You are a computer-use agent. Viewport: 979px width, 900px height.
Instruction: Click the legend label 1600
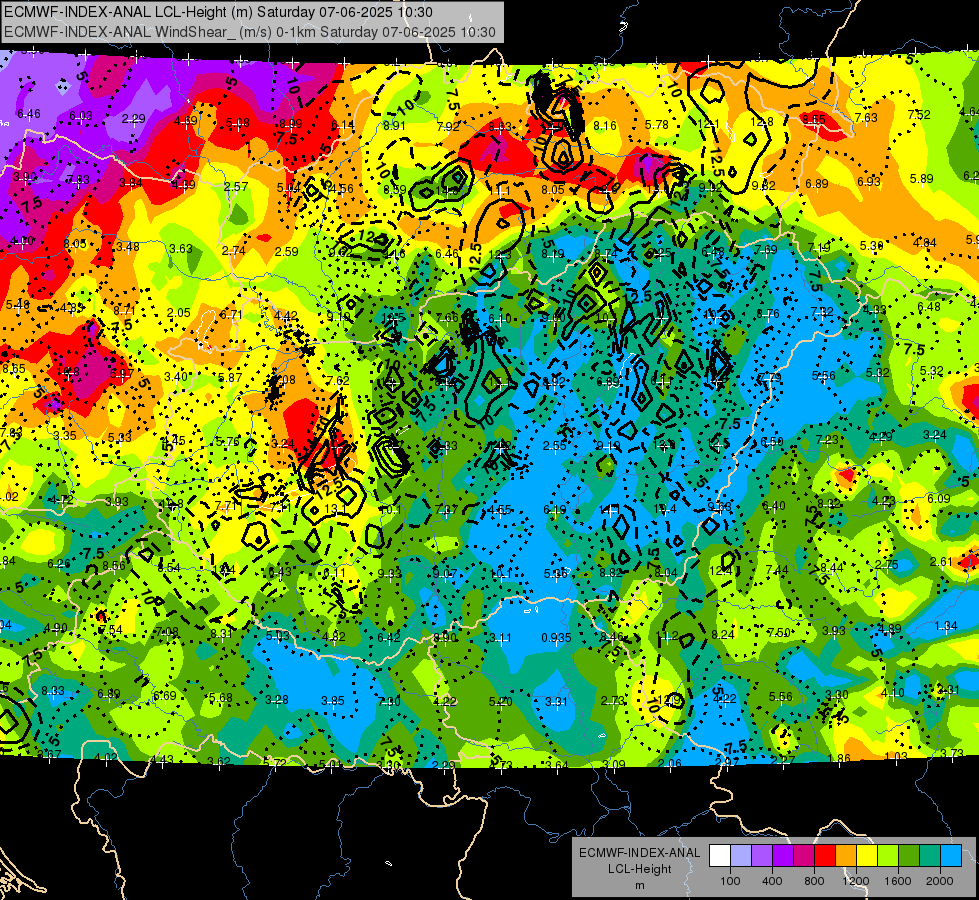[898, 881]
